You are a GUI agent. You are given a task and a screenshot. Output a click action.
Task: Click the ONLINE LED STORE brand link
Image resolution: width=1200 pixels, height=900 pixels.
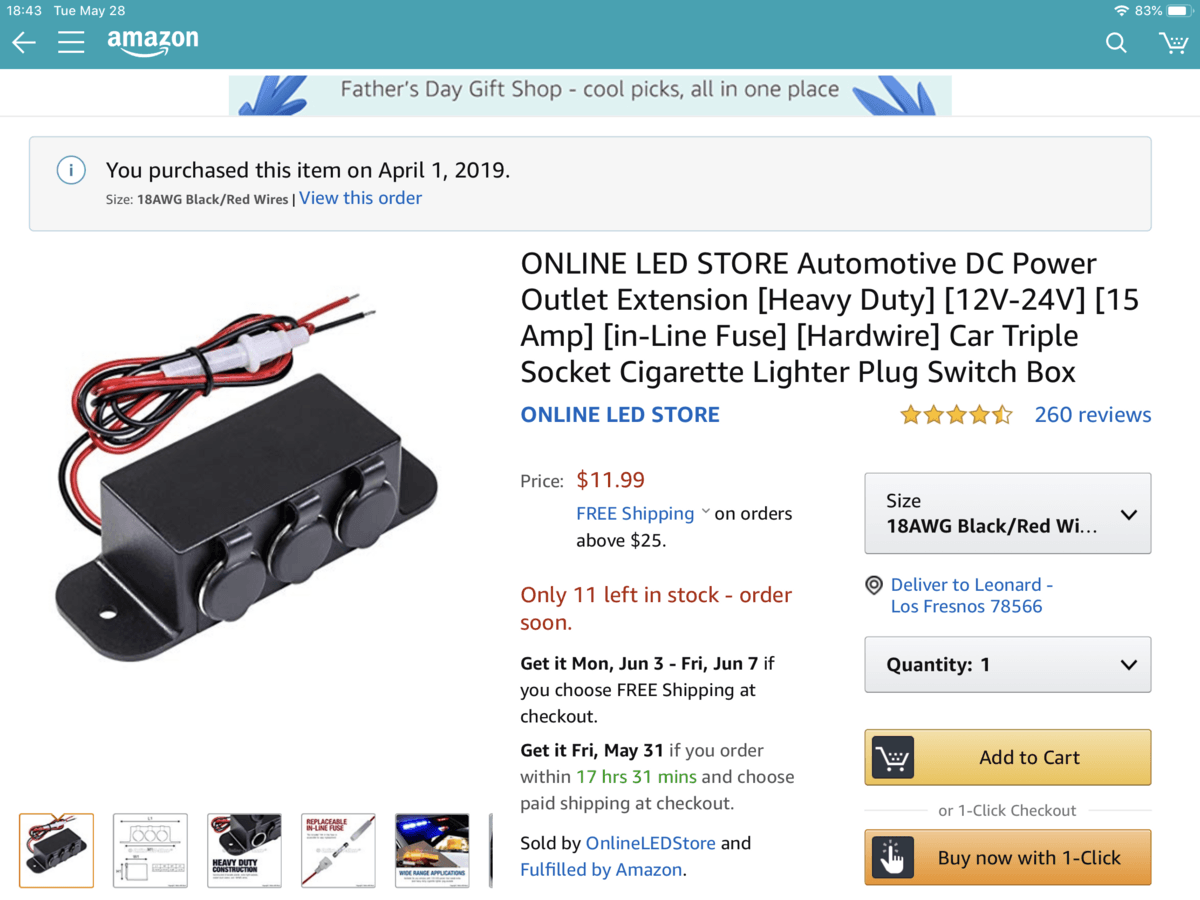(x=620, y=415)
